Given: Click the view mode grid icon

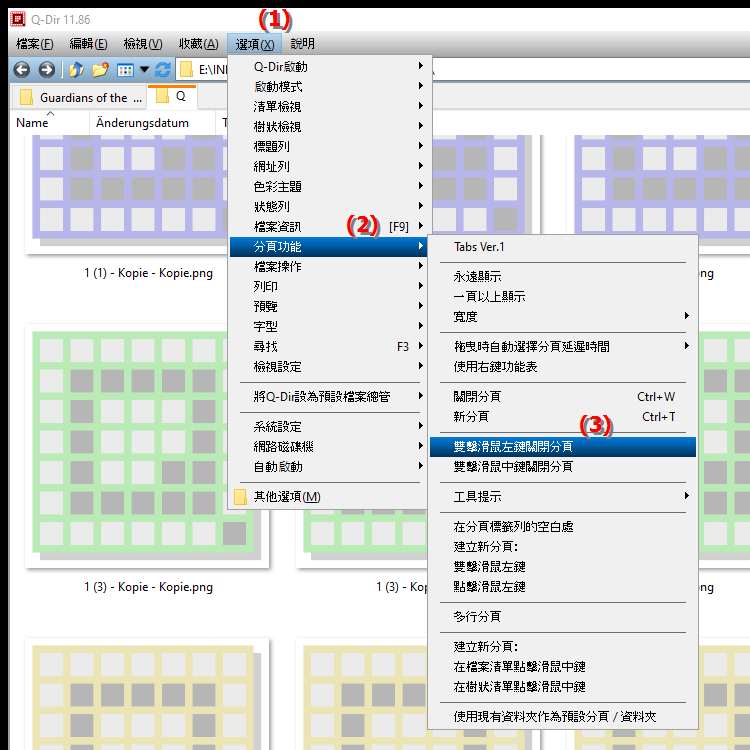Looking at the screenshot, I should click(125, 70).
